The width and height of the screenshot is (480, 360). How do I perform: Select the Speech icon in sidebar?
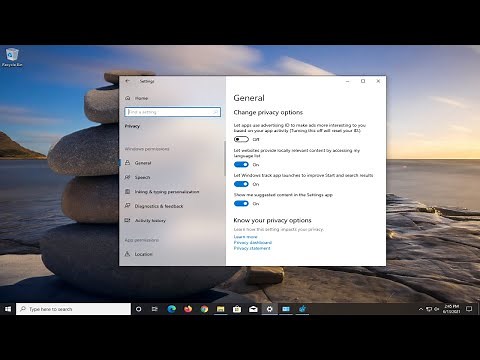coord(127,177)
